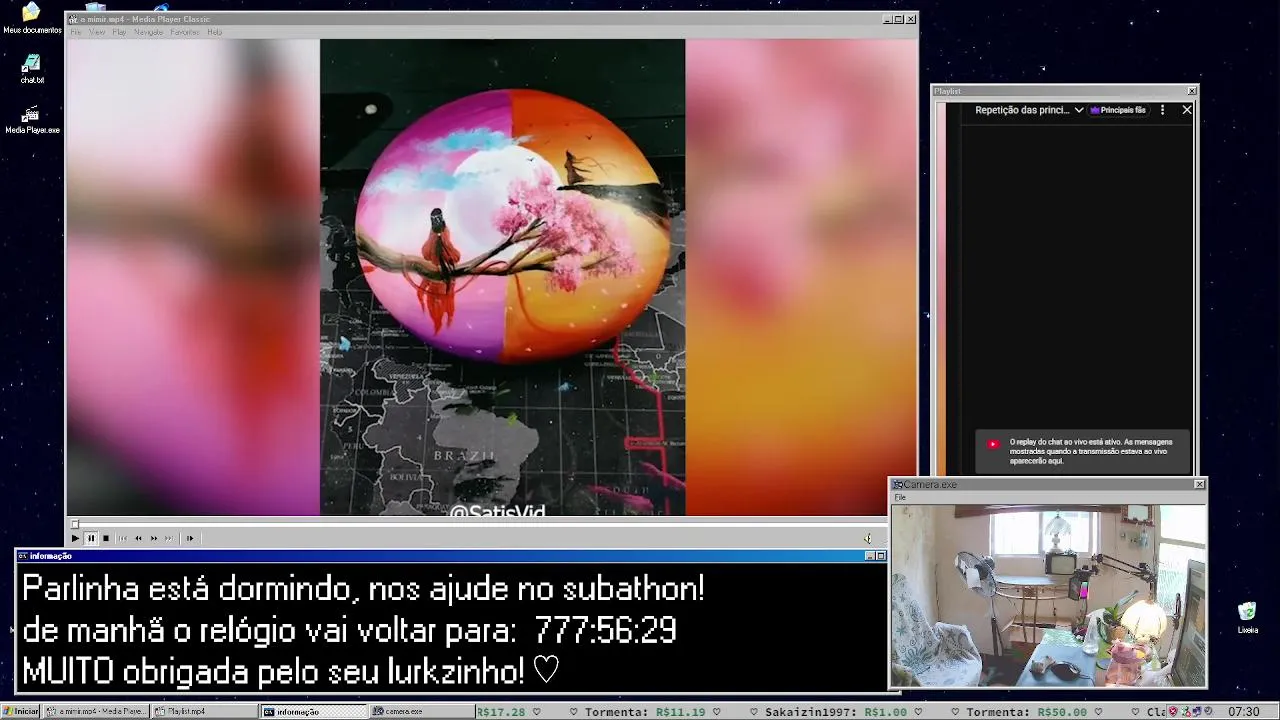The height and width of the screenshot is (720, 1280).
Task: Click the 07:30 taskbar clock
Action: (x=1243, y=712)
